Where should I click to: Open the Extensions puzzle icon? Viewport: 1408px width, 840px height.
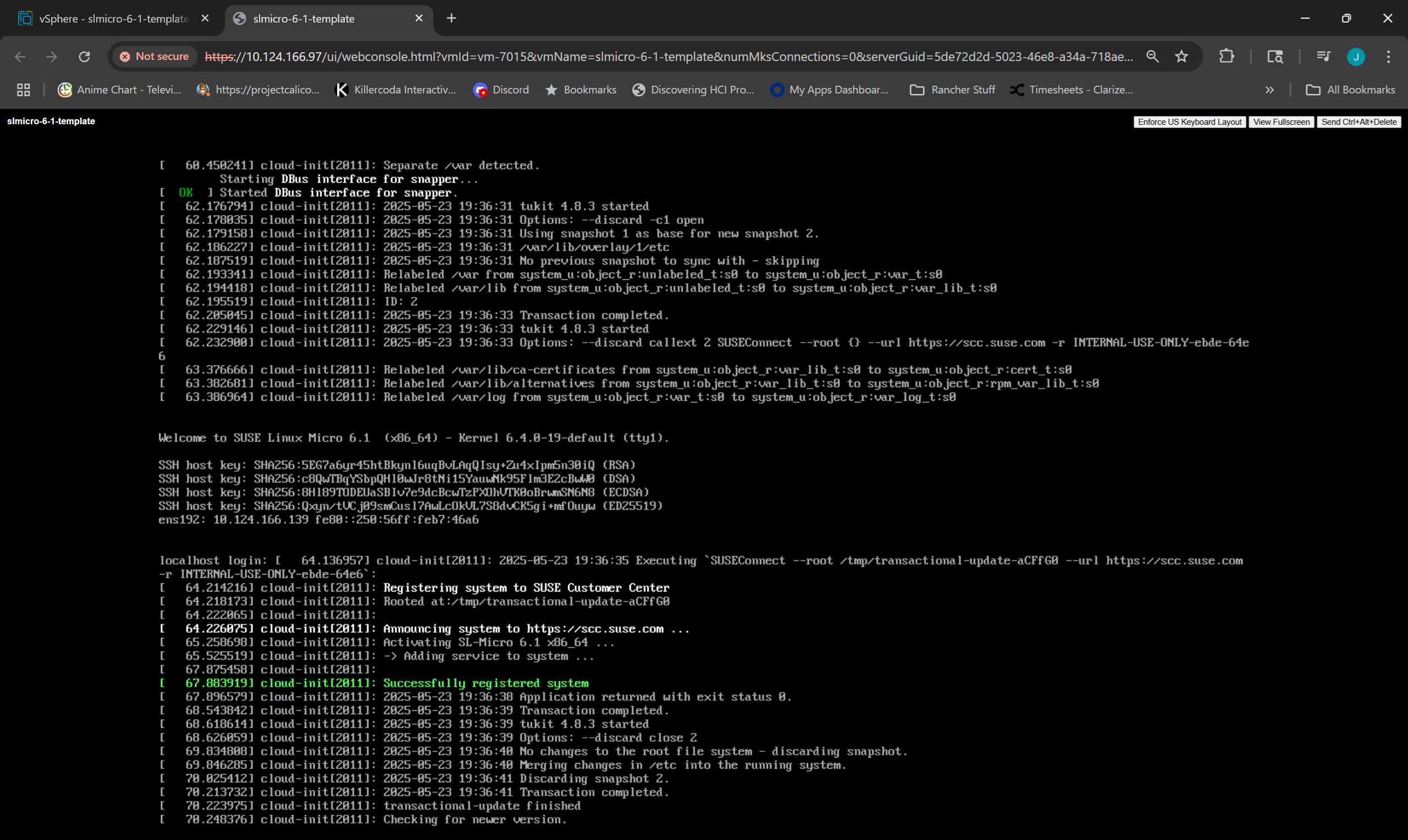(1226, 57)
